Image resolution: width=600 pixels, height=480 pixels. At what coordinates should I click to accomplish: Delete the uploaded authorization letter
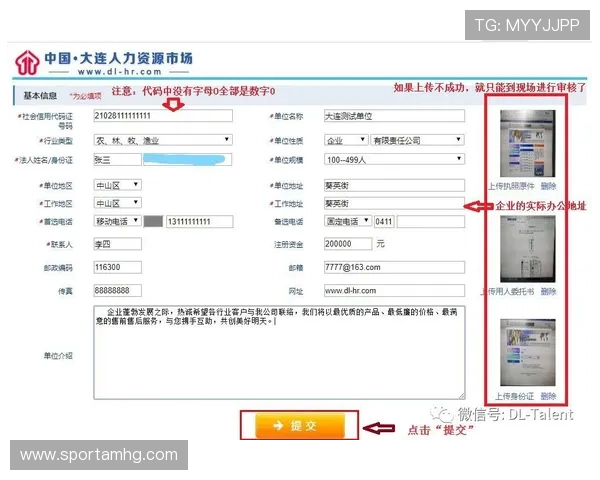[548, 292]
